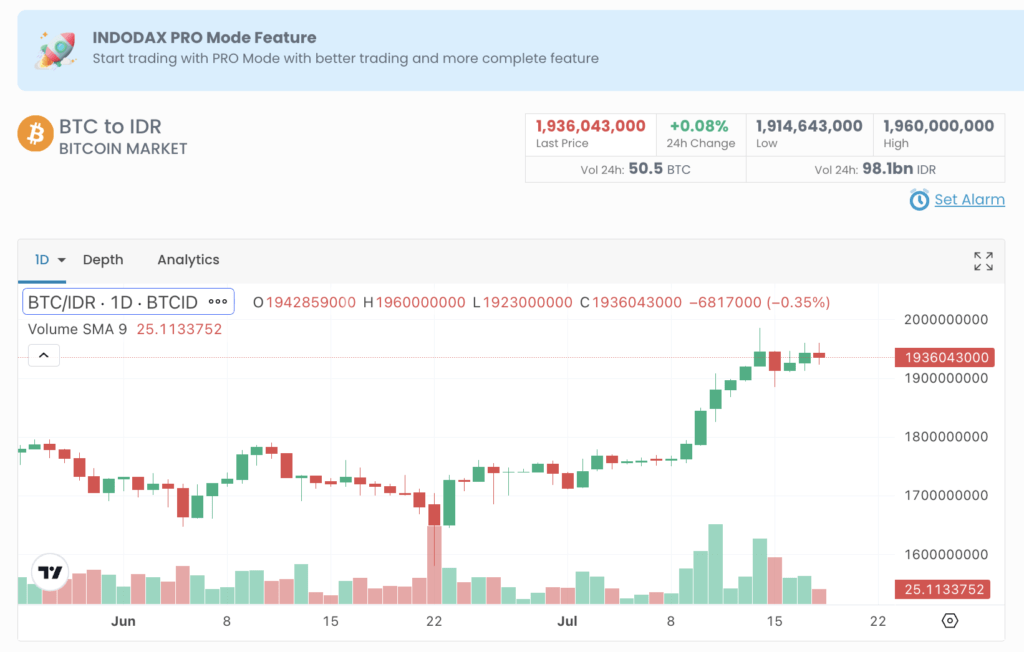The image size is (1024, 652).
Task: Click the Jun date axis label
Action: tap(123, 621)
